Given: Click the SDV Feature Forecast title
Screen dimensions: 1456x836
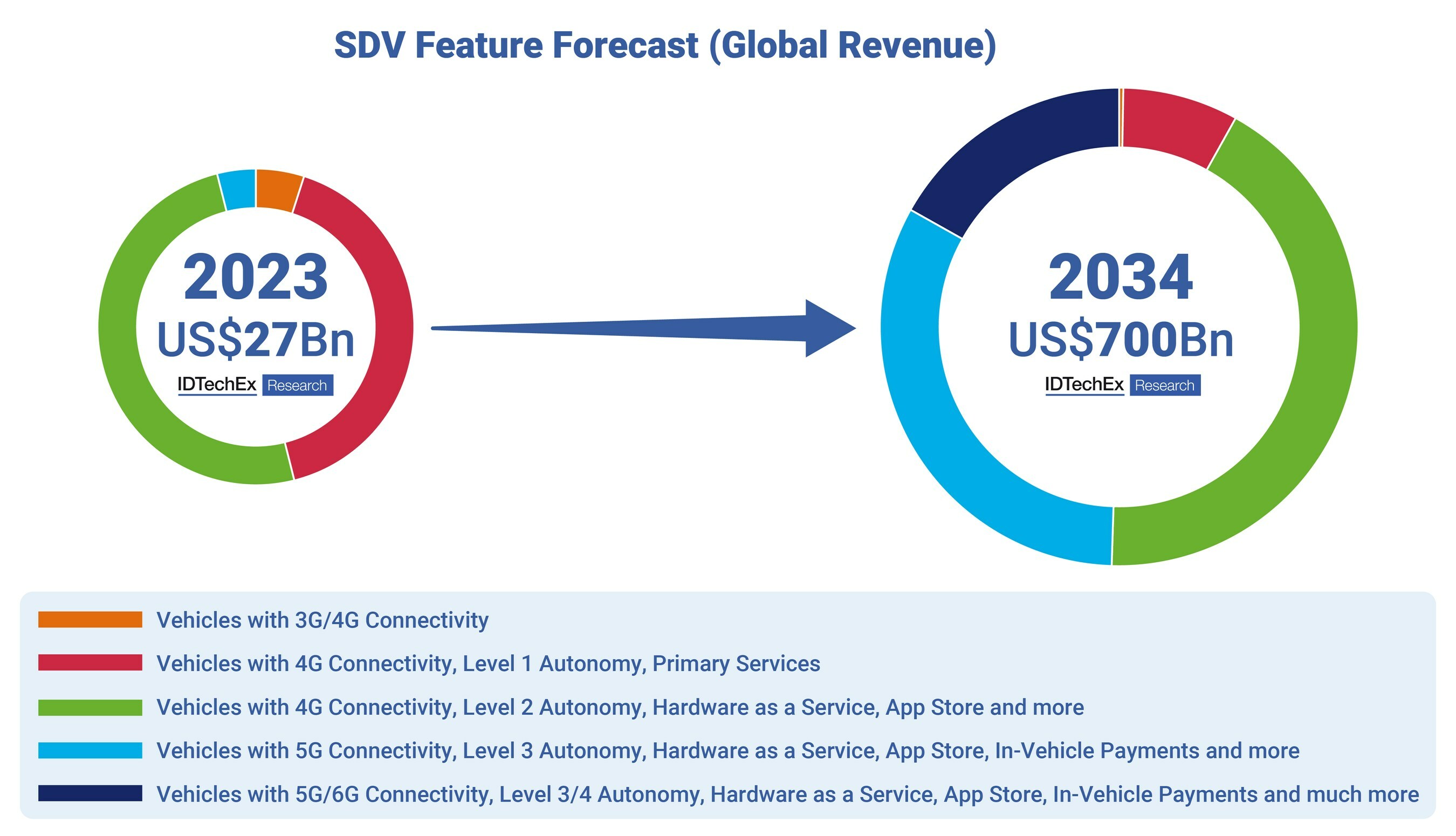Looking at the screenshot, I should click(x=665, y=45).
